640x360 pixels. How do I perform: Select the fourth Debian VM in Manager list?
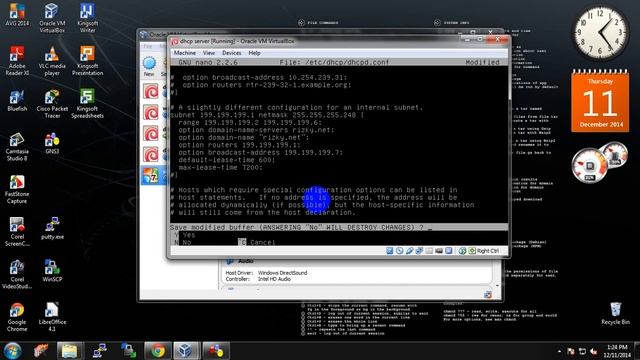pos(154,155)
